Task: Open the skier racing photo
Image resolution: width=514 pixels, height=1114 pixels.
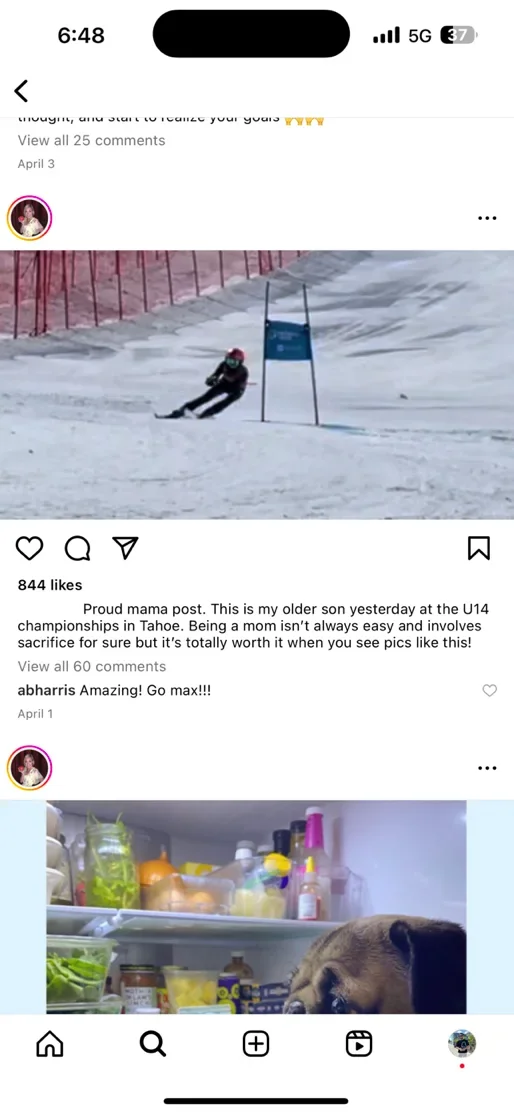Action: 257,384
